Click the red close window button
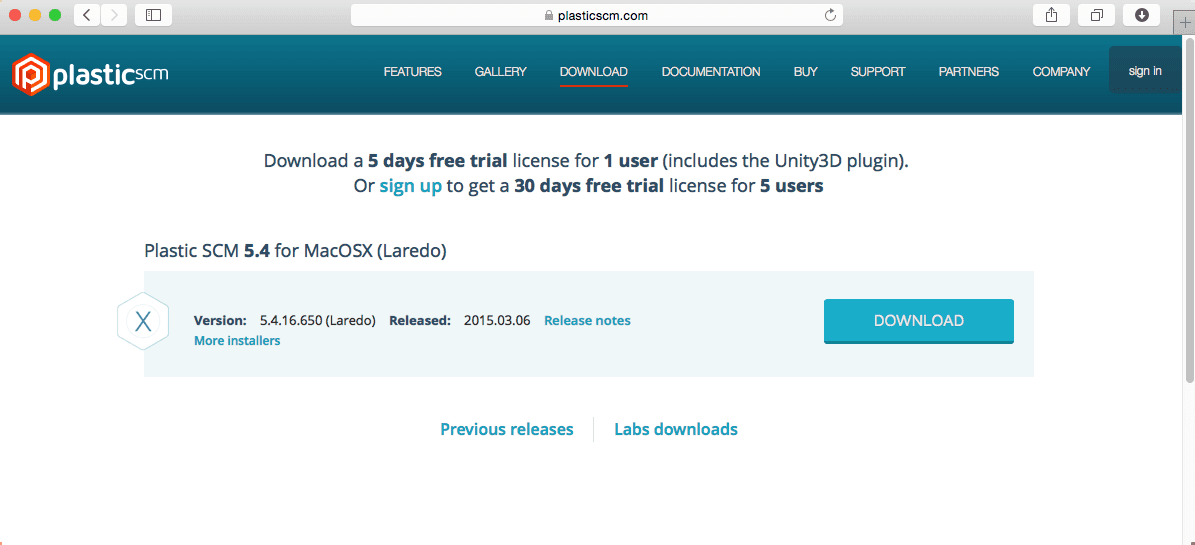1195x545 pixels. (x=14, y=14)
